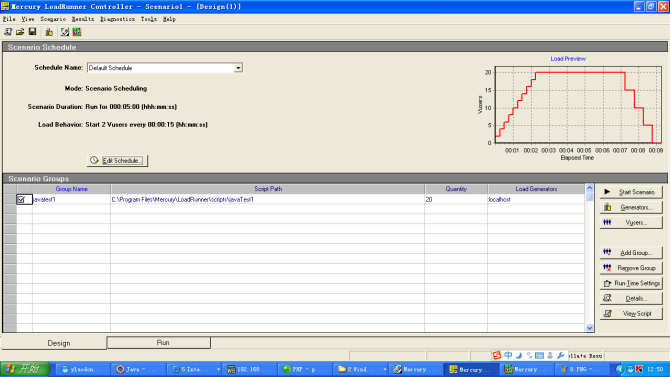Click the soft keyboard IME icon

pos(539,355)
